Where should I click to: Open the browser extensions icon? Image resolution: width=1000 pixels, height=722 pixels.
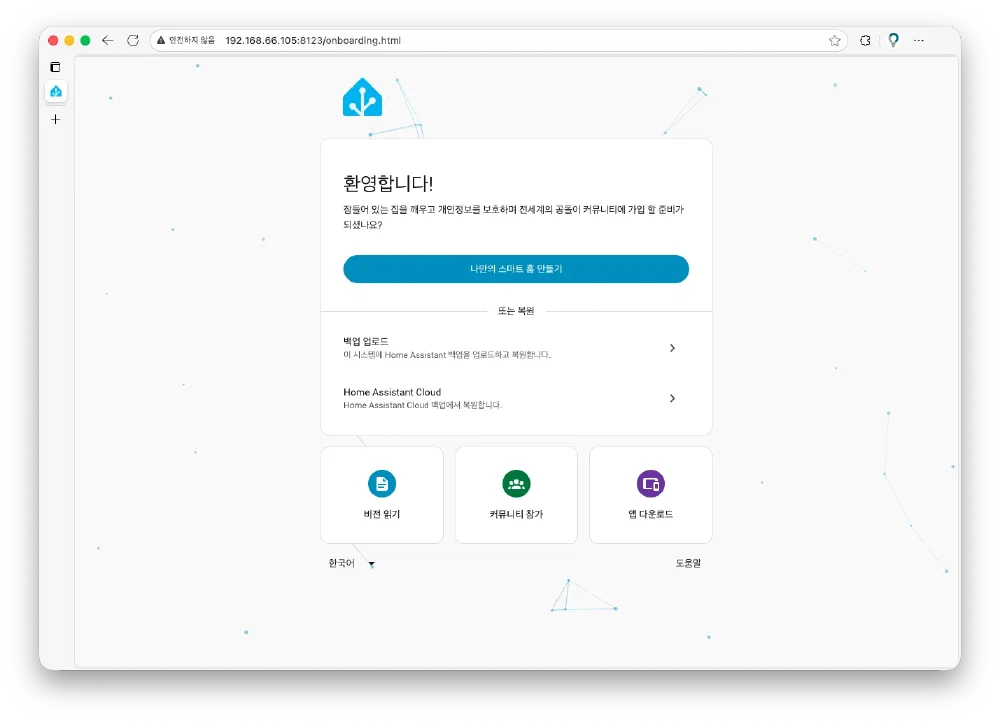pyautogui.click(x=865, y=41)
